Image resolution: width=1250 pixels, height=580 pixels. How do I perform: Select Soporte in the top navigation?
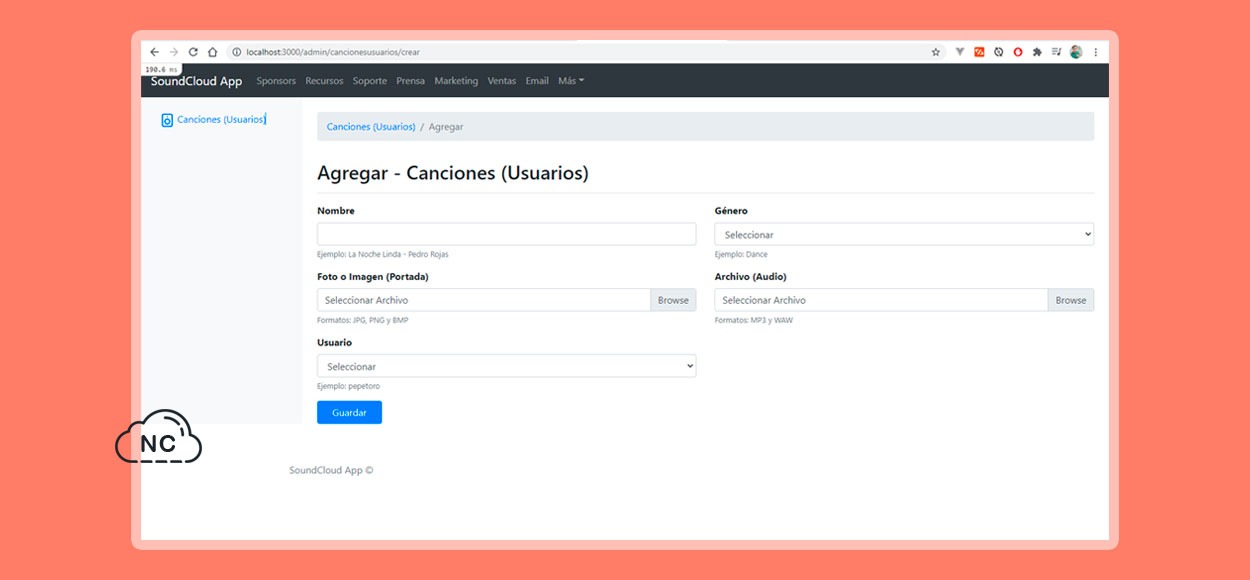370,81
